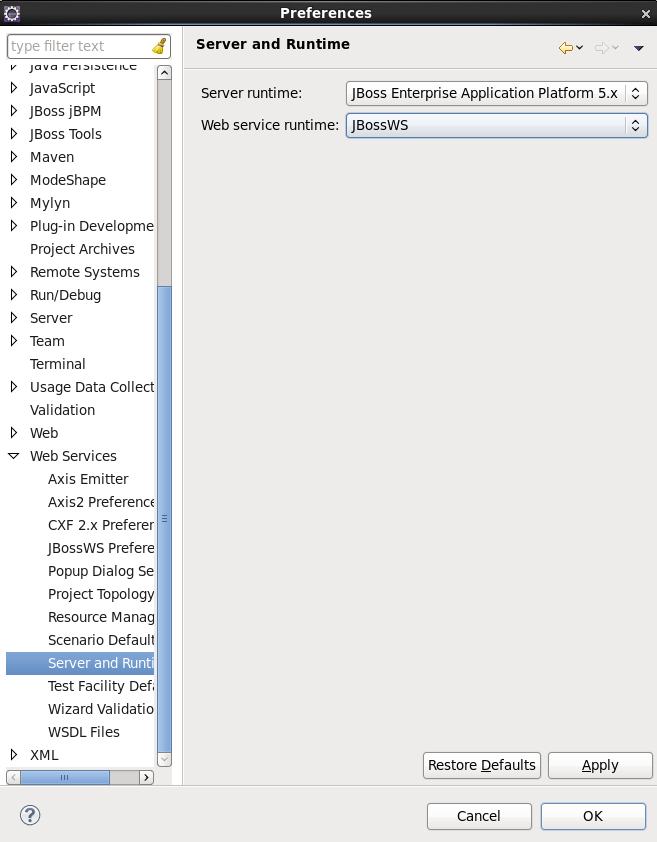Open the Web service runtime combo box
This screenshot has width=657, height=842.
tap(496, 125)
